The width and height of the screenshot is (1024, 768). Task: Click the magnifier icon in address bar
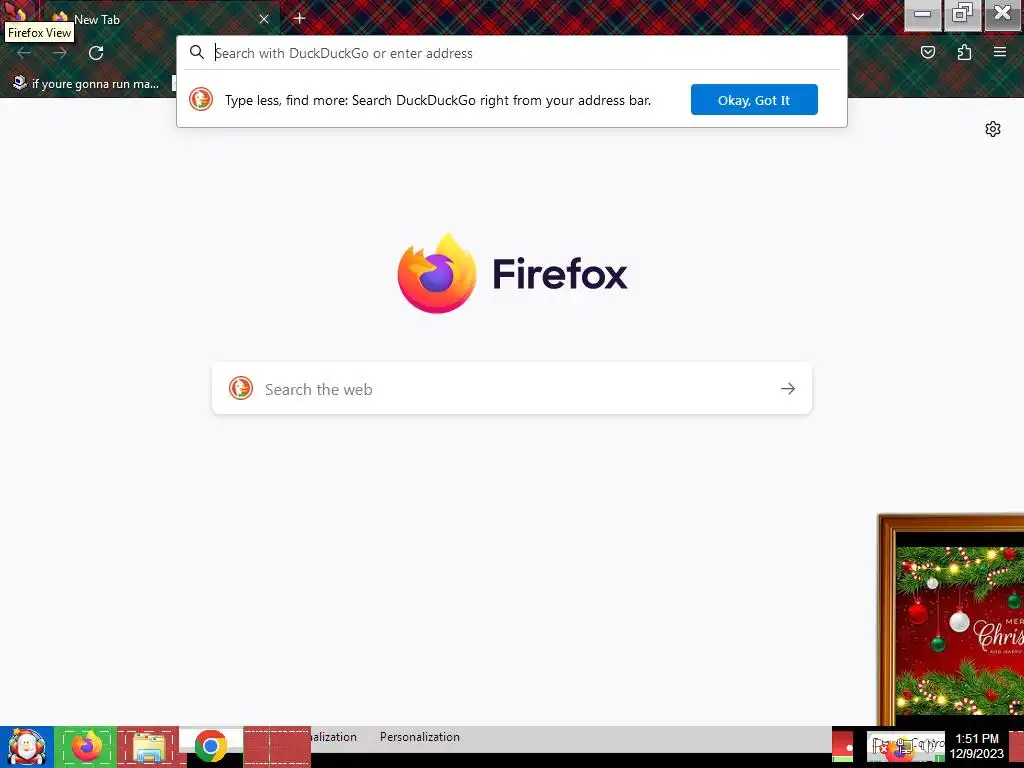197,52
